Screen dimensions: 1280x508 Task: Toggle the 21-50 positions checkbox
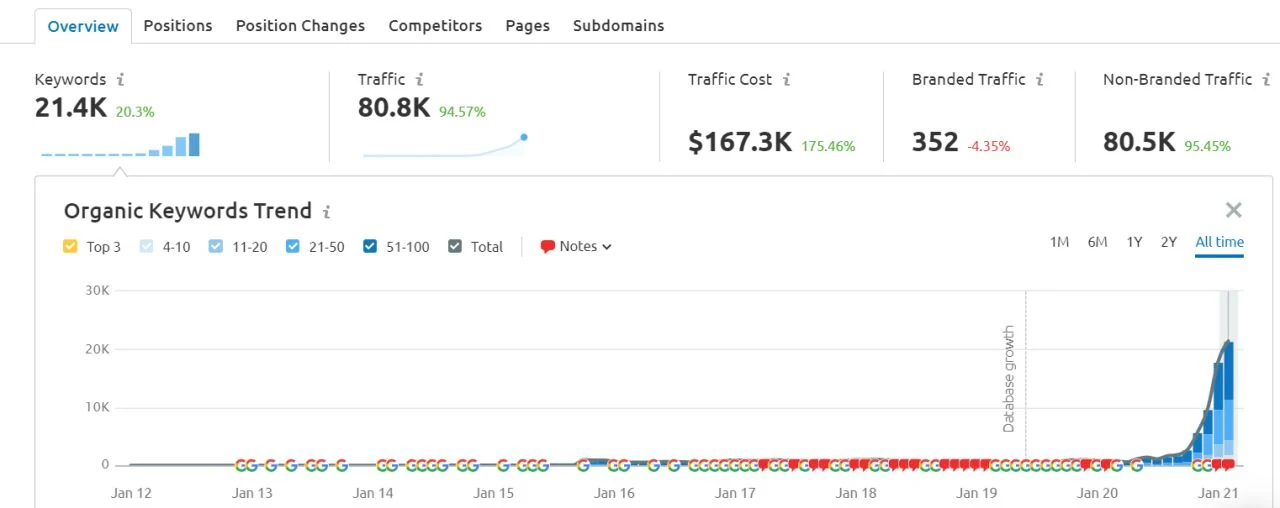point(293,246)
